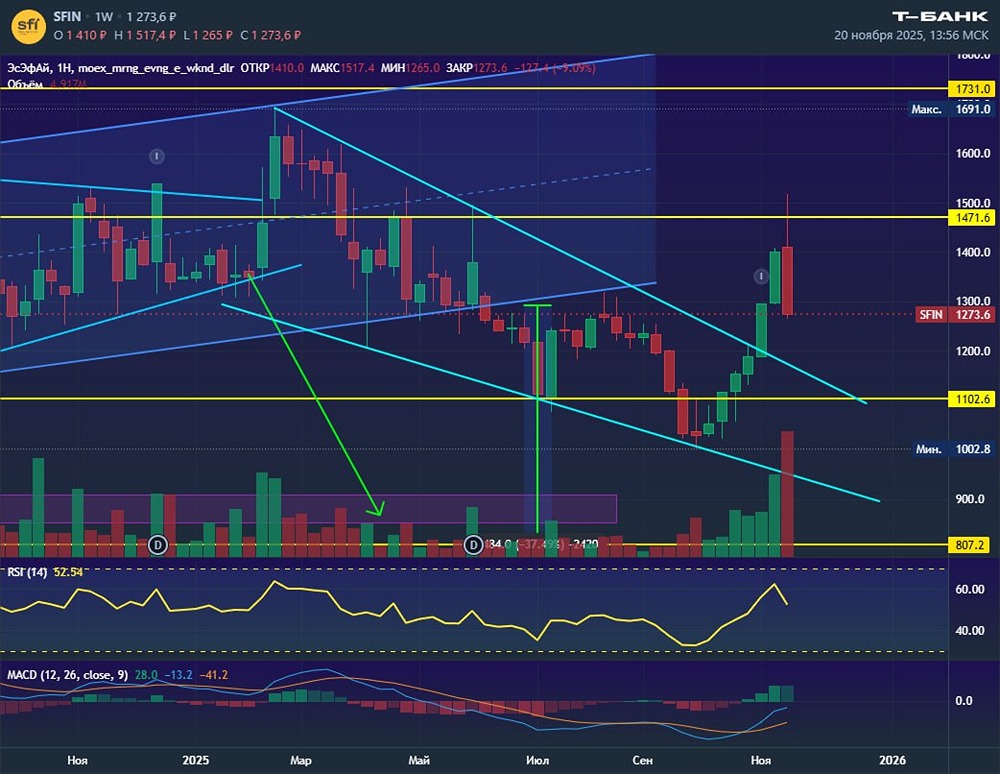The image size is (1000, 774).
Task: Click the info marker above November 2024 candles
Action: (157, 156)
